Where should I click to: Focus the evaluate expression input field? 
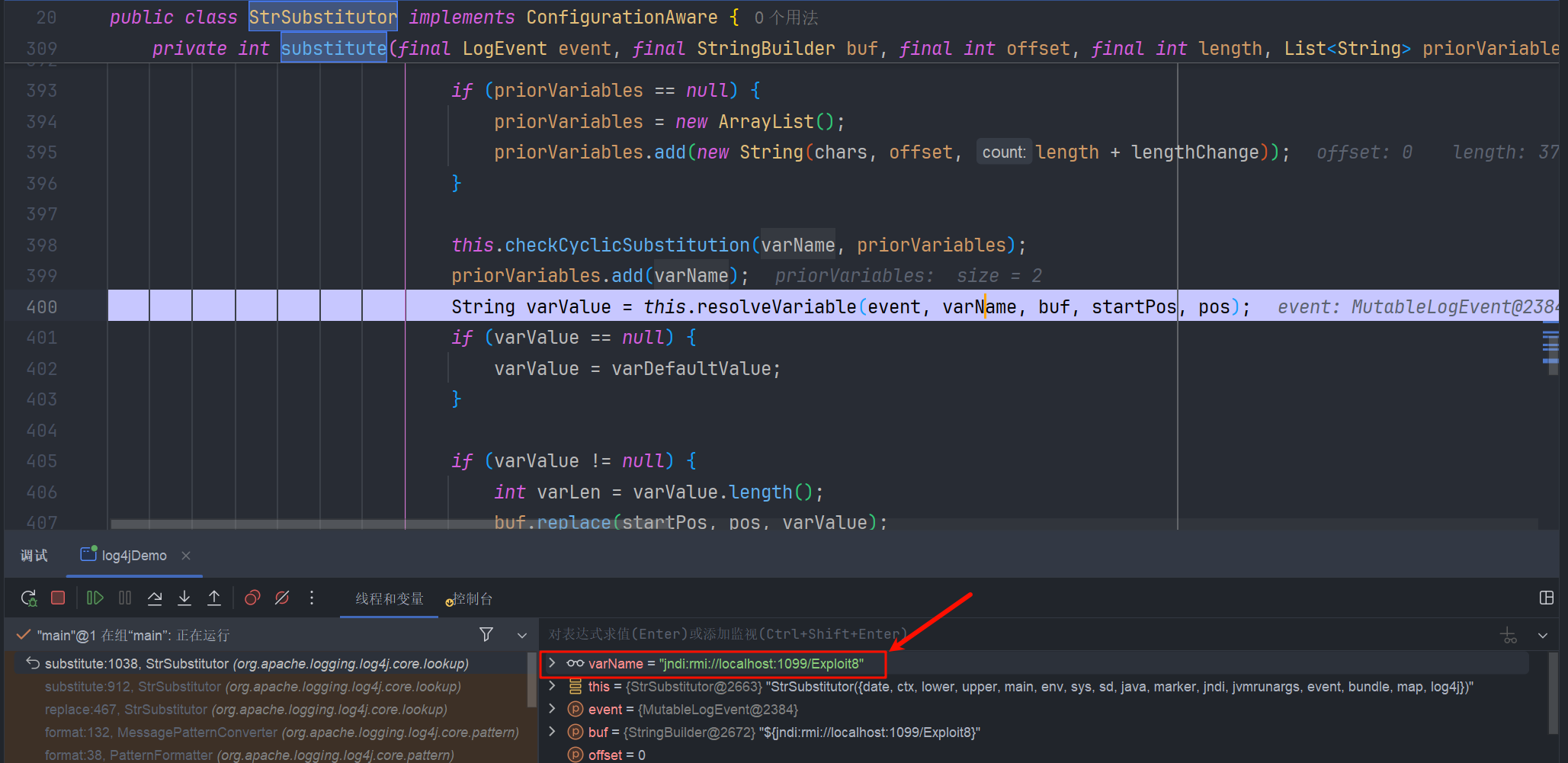tap(1018, 634)
